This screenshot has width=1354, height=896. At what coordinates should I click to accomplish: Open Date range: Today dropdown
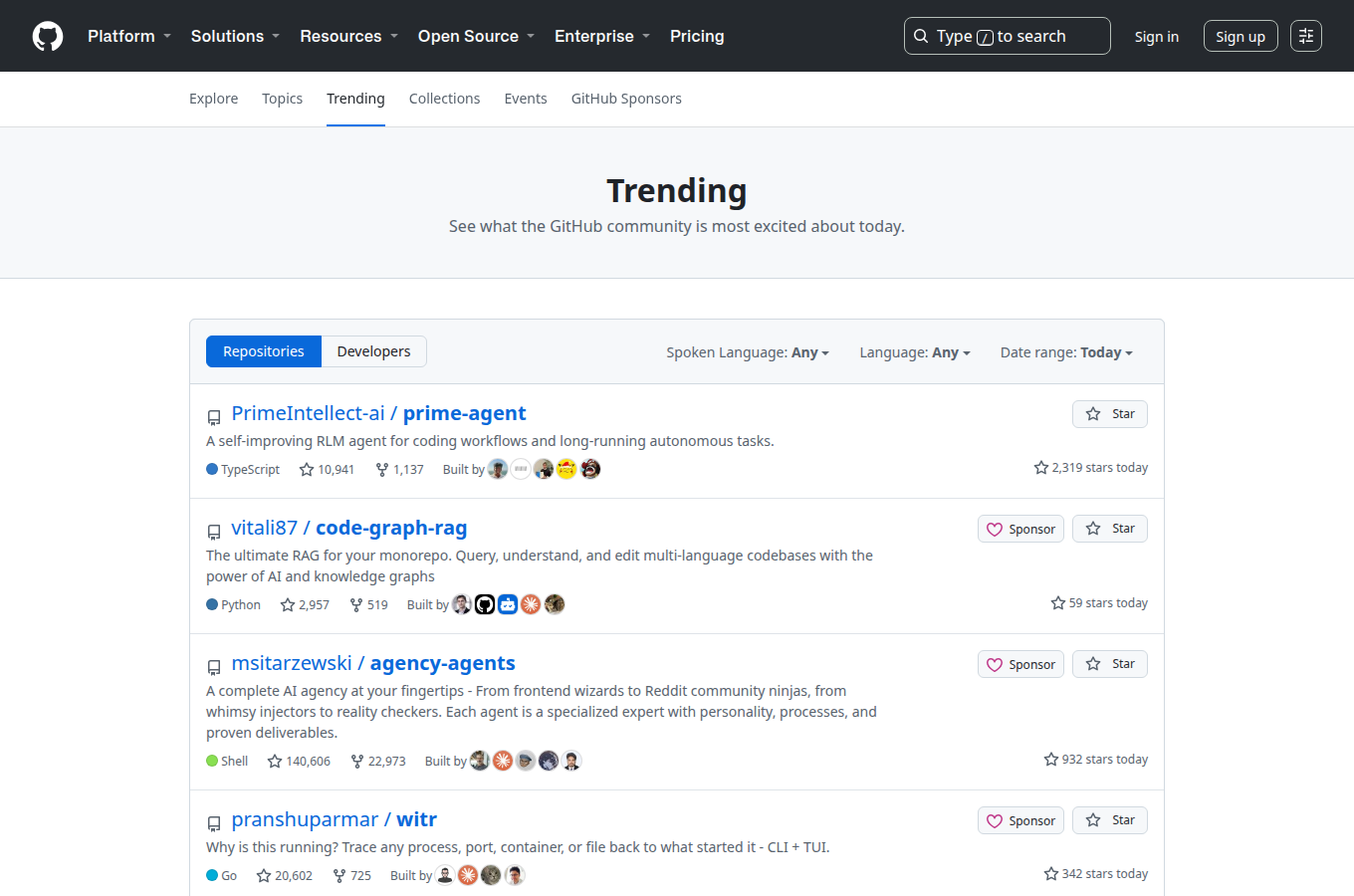1066,352
